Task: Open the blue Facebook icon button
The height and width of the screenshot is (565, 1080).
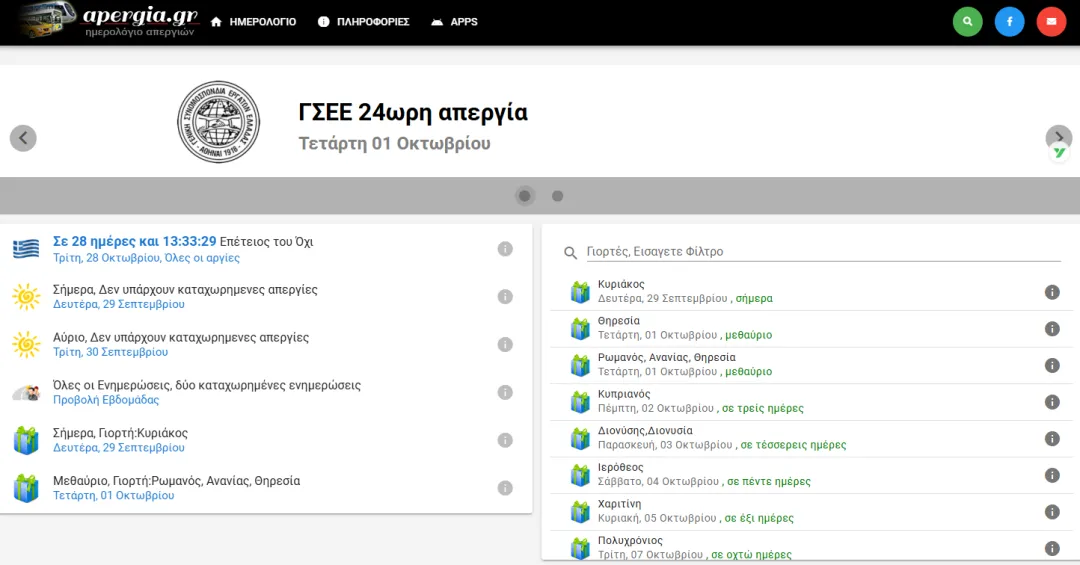Action: pyautogui.click(x=1009, y=21)
